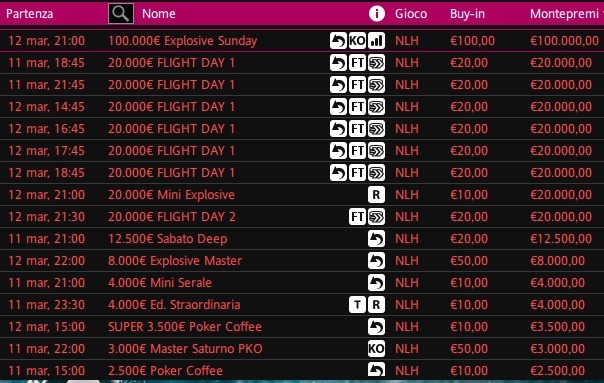Sort by Gioco column header
604x383 pixels.
(x=411, y=14)
